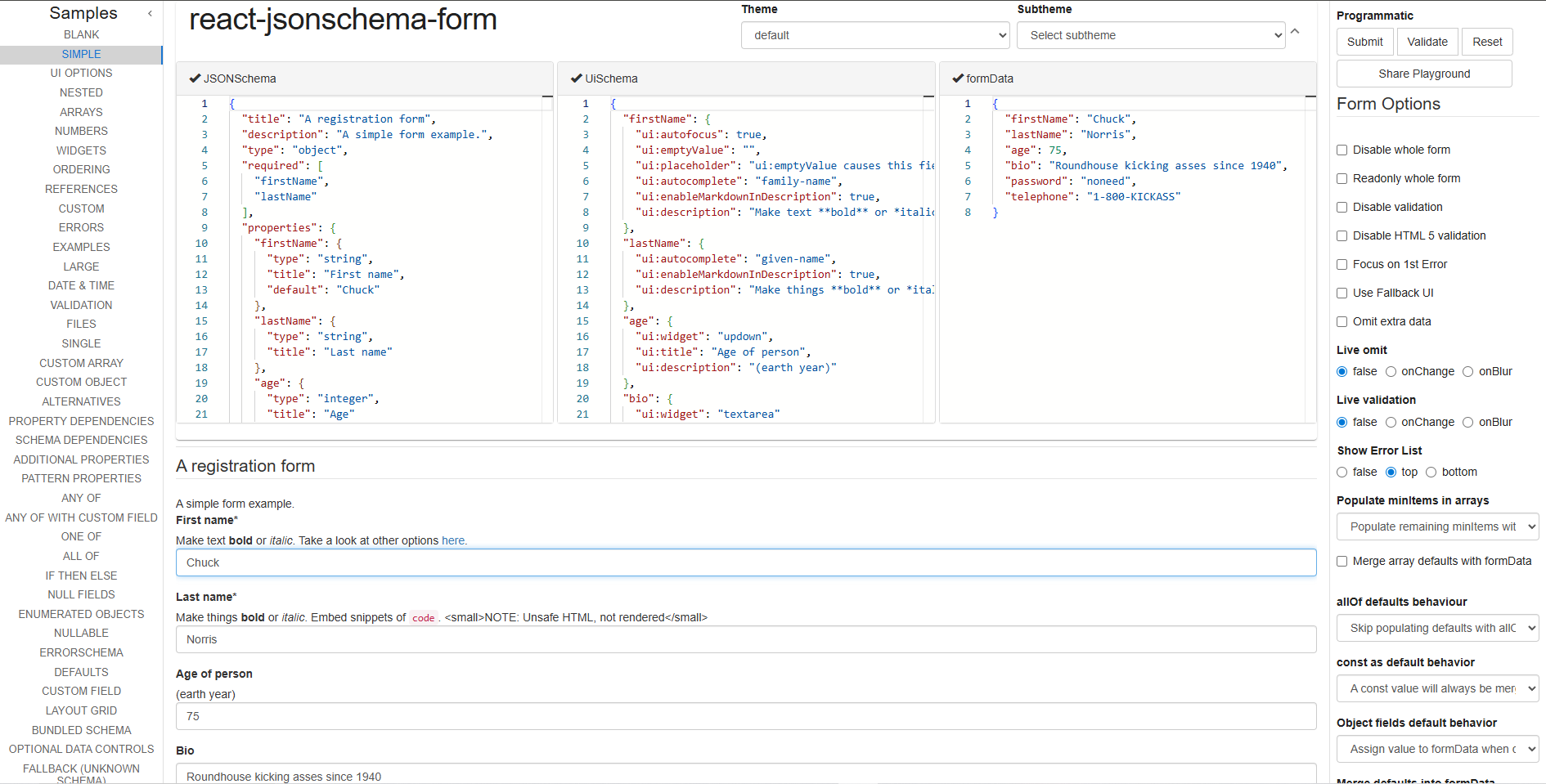The width and height of the screenshot is (1546, 784).
Task: Set Show Error List to bottom
Action: click(x=1431, y=472)
